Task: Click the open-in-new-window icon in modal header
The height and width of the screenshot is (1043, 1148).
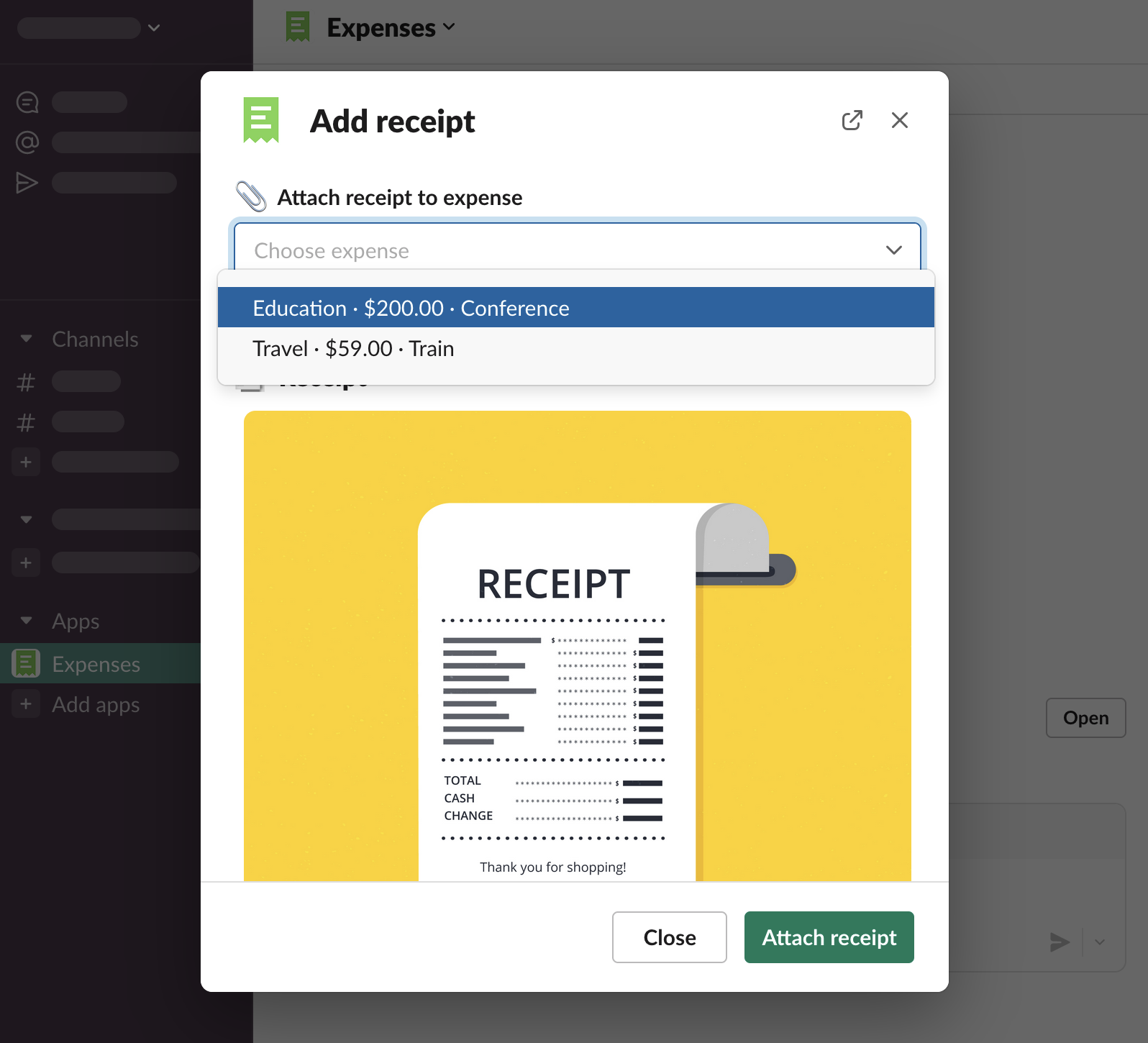Action: [x=852, y=120]
